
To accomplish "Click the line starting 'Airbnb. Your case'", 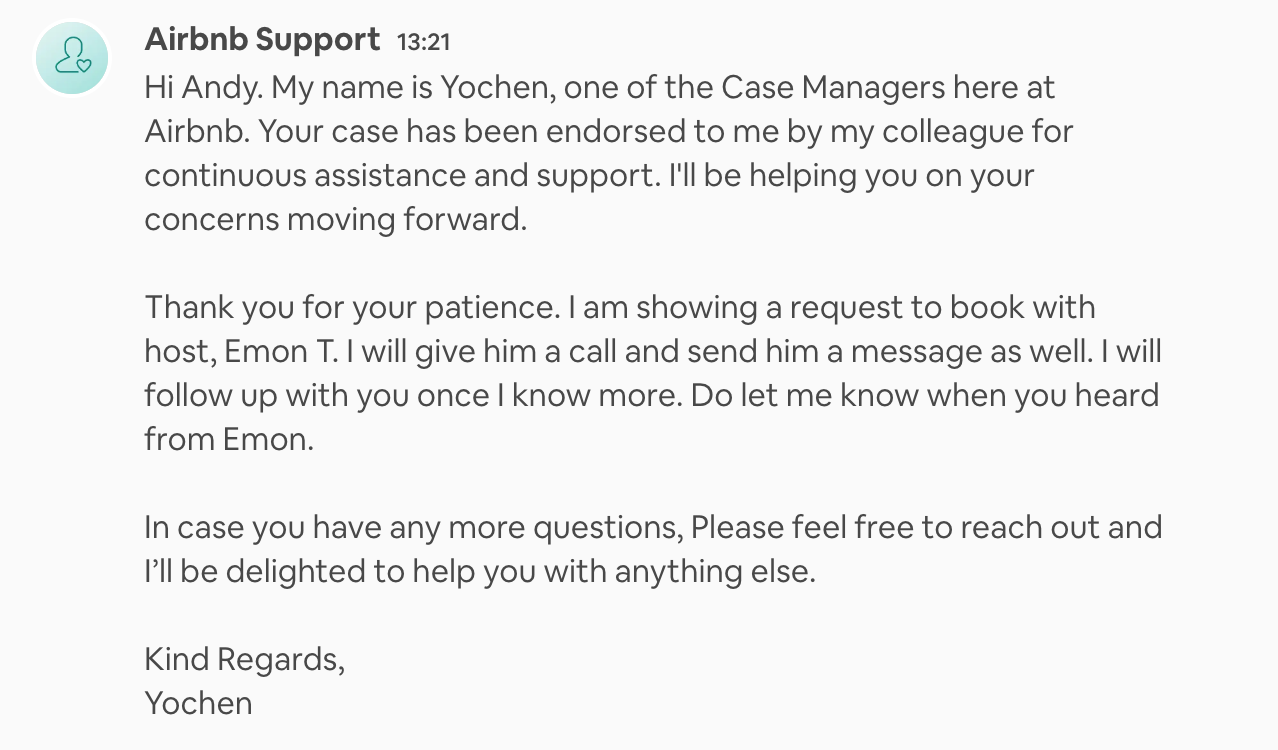I will (x=609, y=132).
